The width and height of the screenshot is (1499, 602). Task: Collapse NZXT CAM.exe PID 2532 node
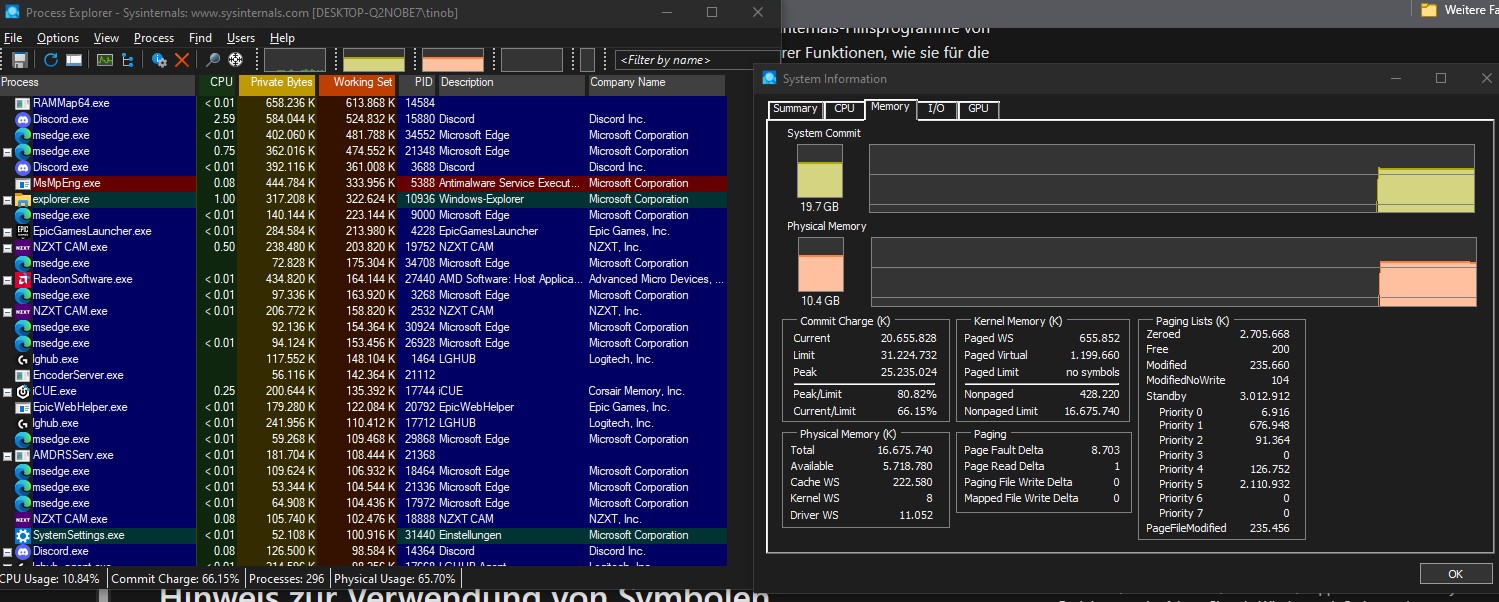point(7,312)
